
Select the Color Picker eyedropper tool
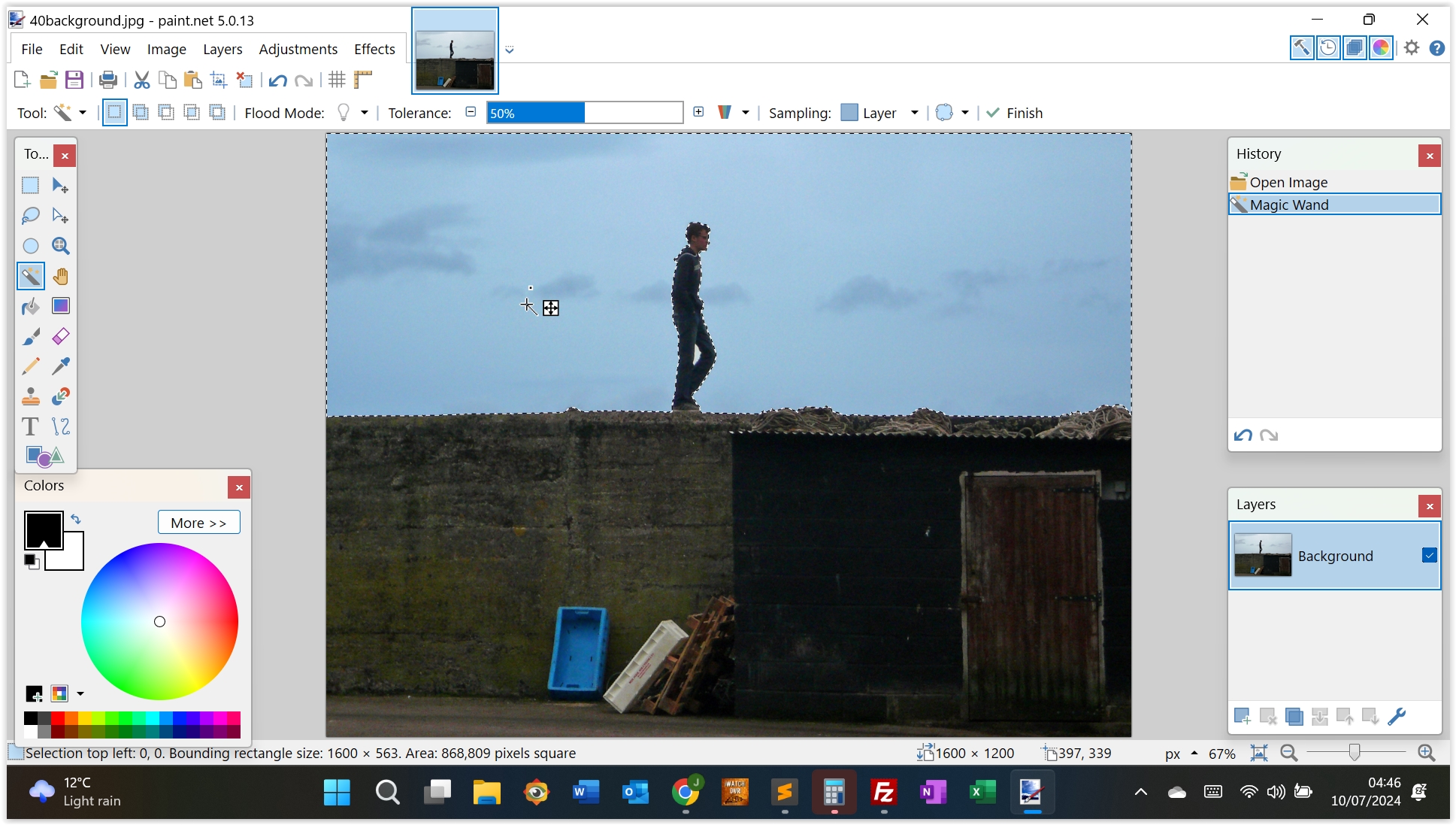tap(61, 366)
